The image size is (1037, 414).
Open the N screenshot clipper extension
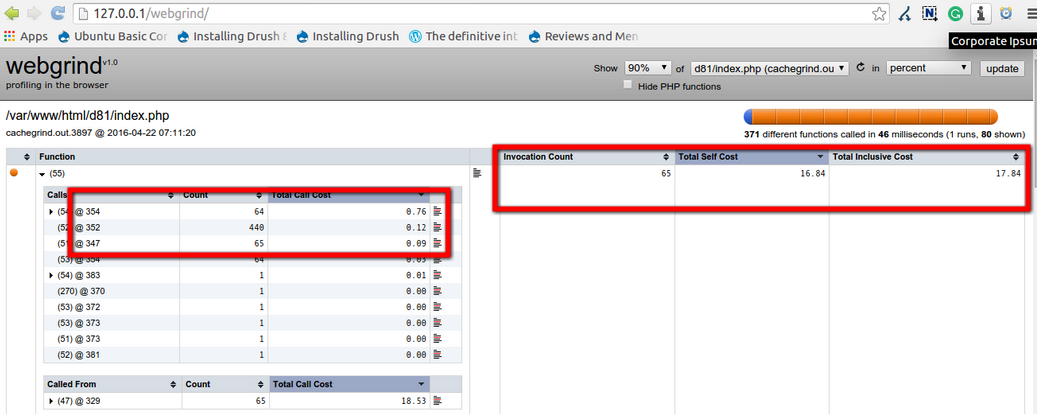pyautogui.click(x=931, y=13)
